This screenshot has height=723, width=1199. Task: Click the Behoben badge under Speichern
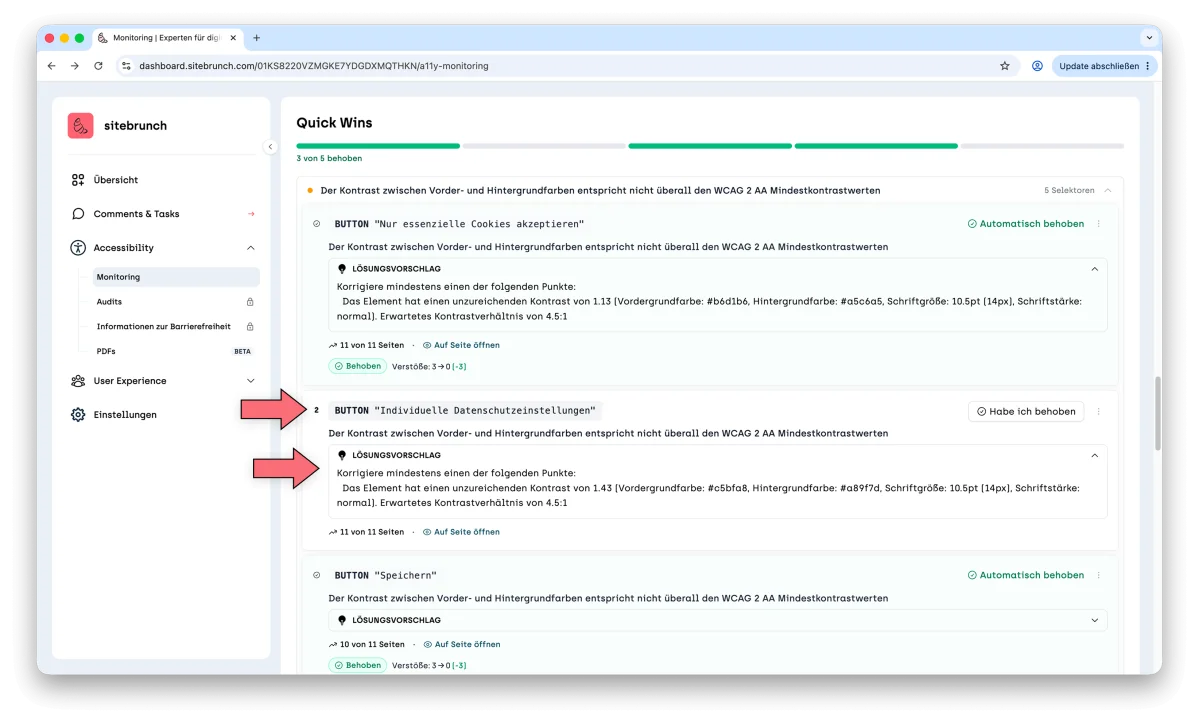(x=358, y=665)
